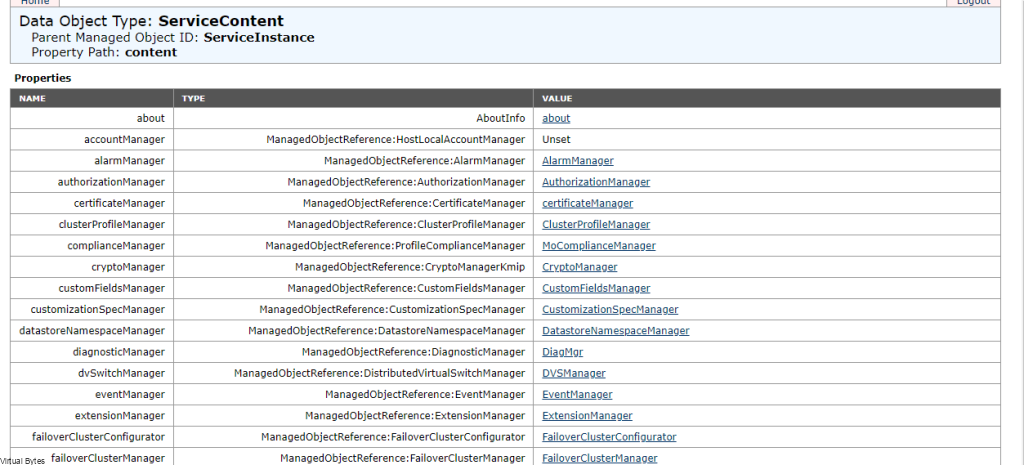The height and width of the screenshot is (465, 1024).
Task: Follow the AuthorizationManager link
Action: pos(596,182)
